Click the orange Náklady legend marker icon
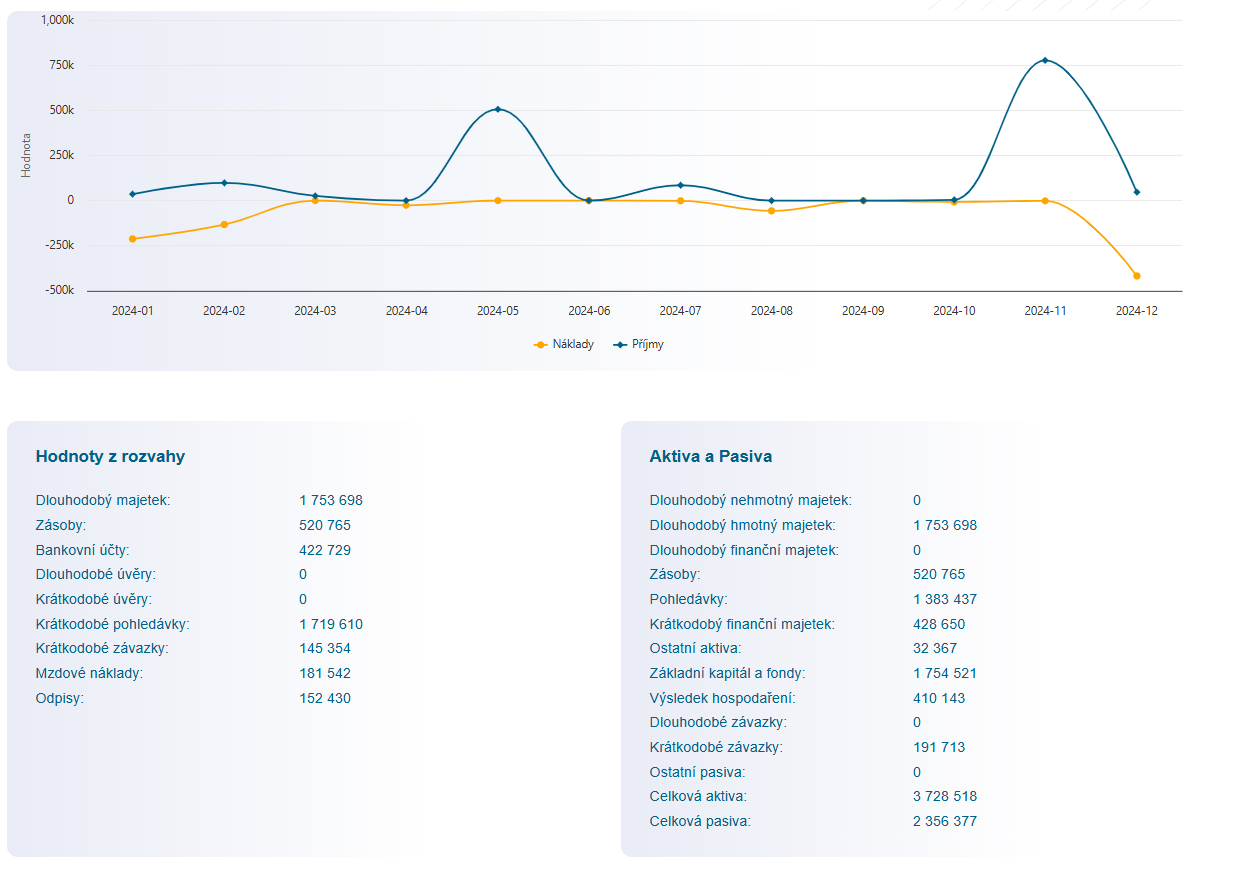Image resolution: width=1238 pixels, height=871 pixels. 541,344
